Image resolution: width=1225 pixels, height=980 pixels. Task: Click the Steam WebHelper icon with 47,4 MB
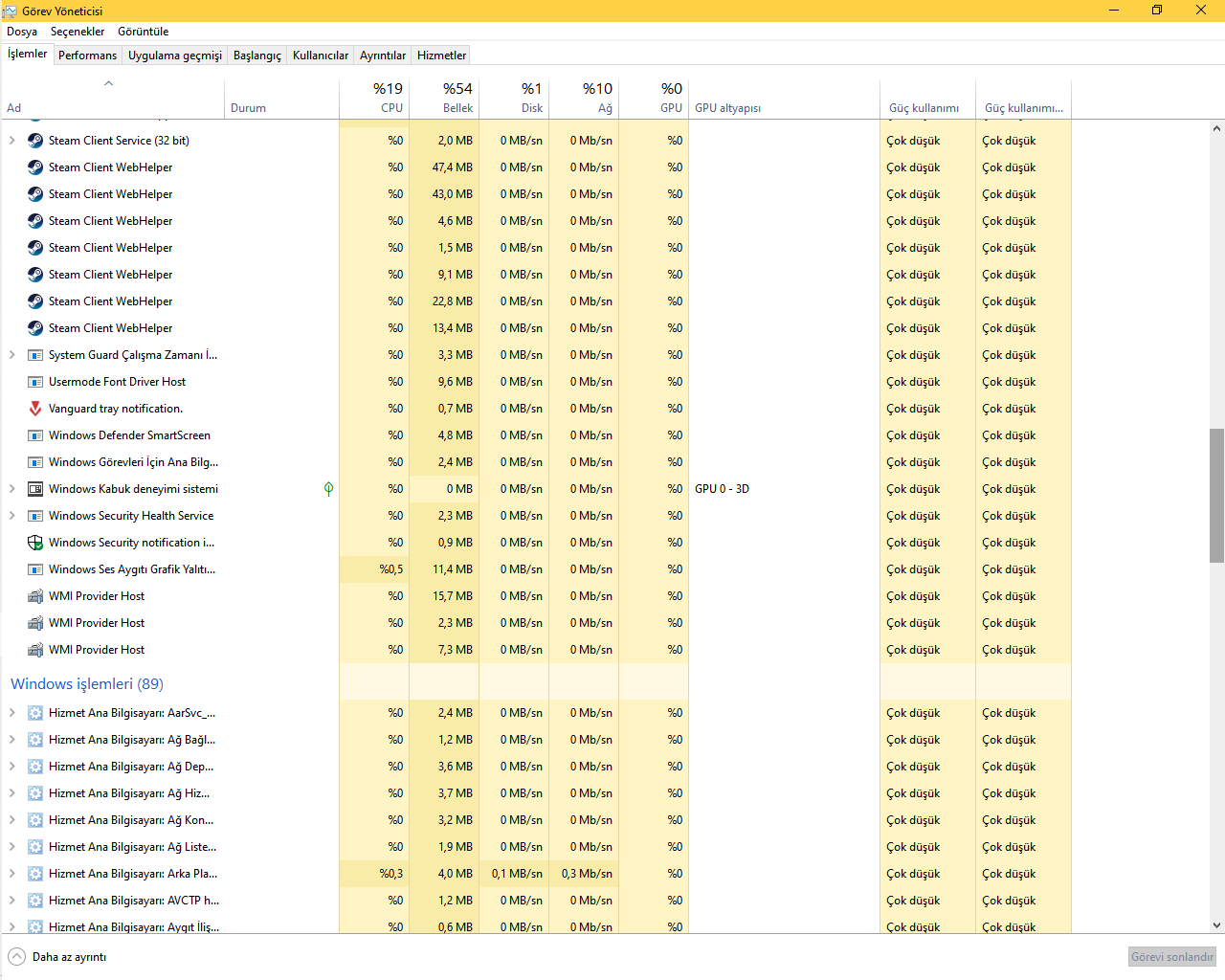35,167
